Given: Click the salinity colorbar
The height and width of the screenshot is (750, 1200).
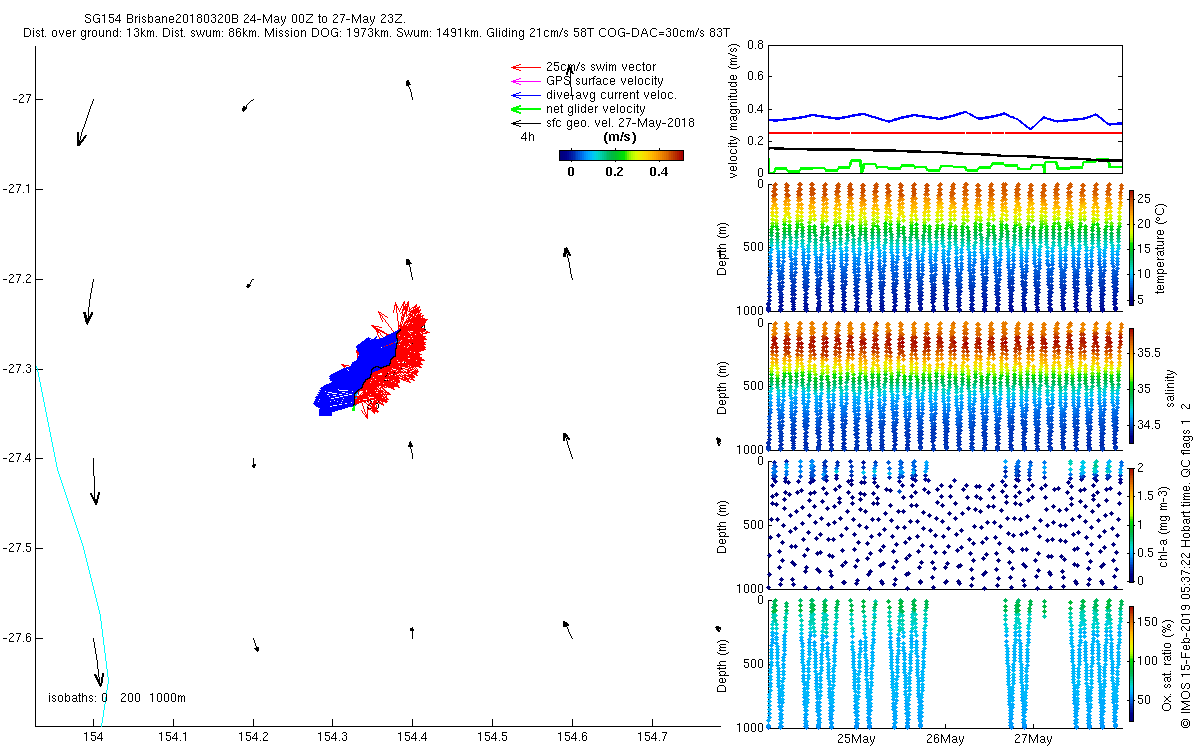Looking at the screenshot, I should 1131,387.
